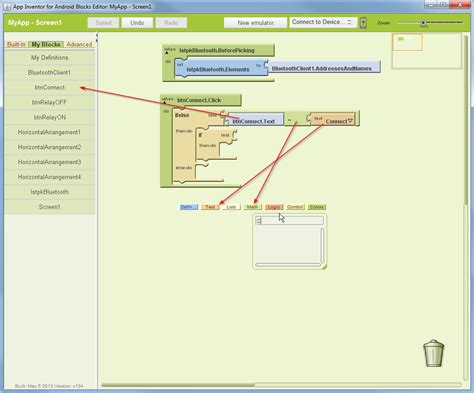The width and height of the screenshot is (474, 393).
Task: Open the Advanced tab
Action: pos(79,44)
